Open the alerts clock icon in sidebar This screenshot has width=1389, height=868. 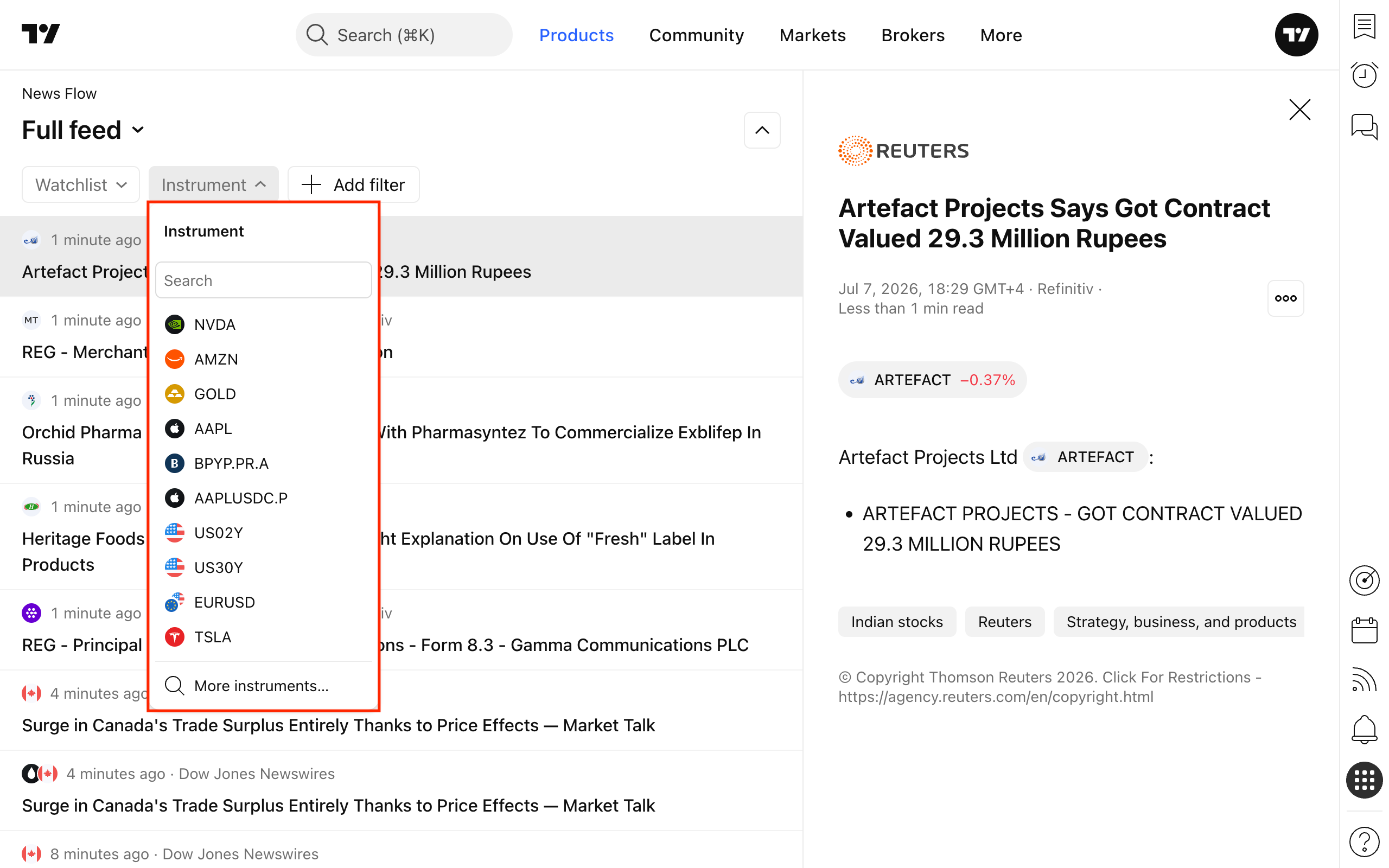click(x=1363, y=75)
